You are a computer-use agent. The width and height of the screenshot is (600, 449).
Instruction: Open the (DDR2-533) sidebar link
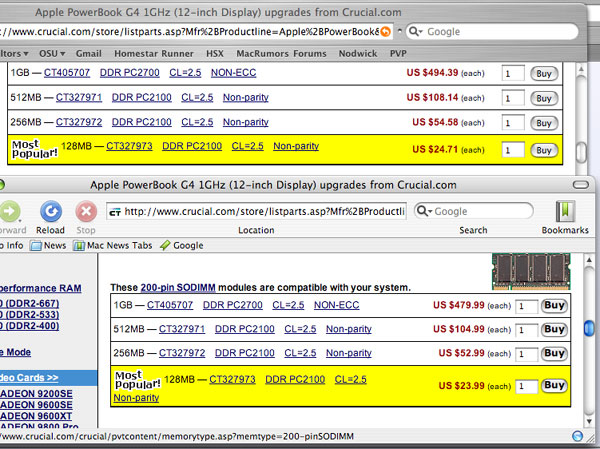pos(30,315)
